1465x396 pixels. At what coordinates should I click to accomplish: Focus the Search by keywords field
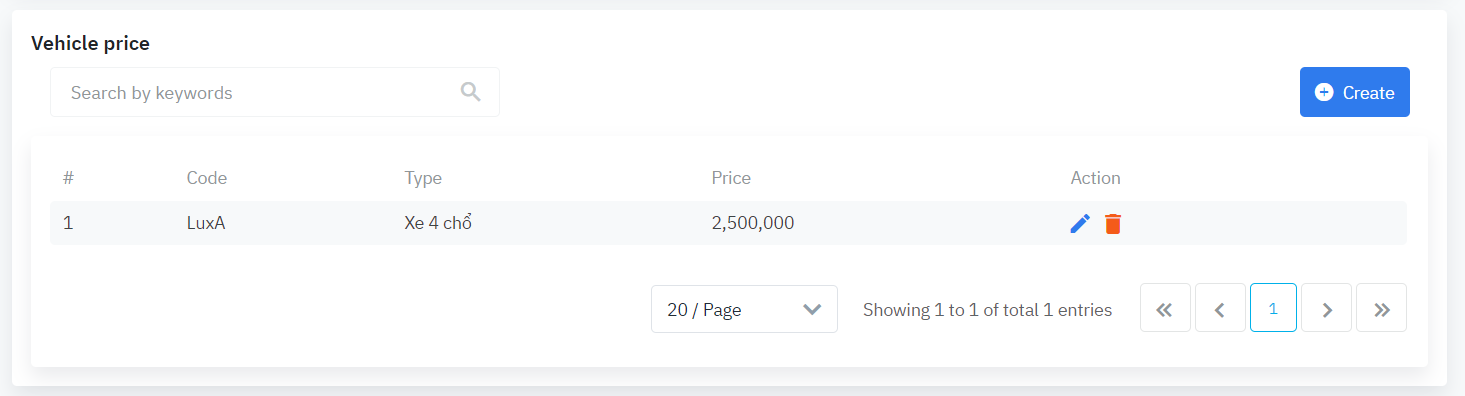coord(275,92)
